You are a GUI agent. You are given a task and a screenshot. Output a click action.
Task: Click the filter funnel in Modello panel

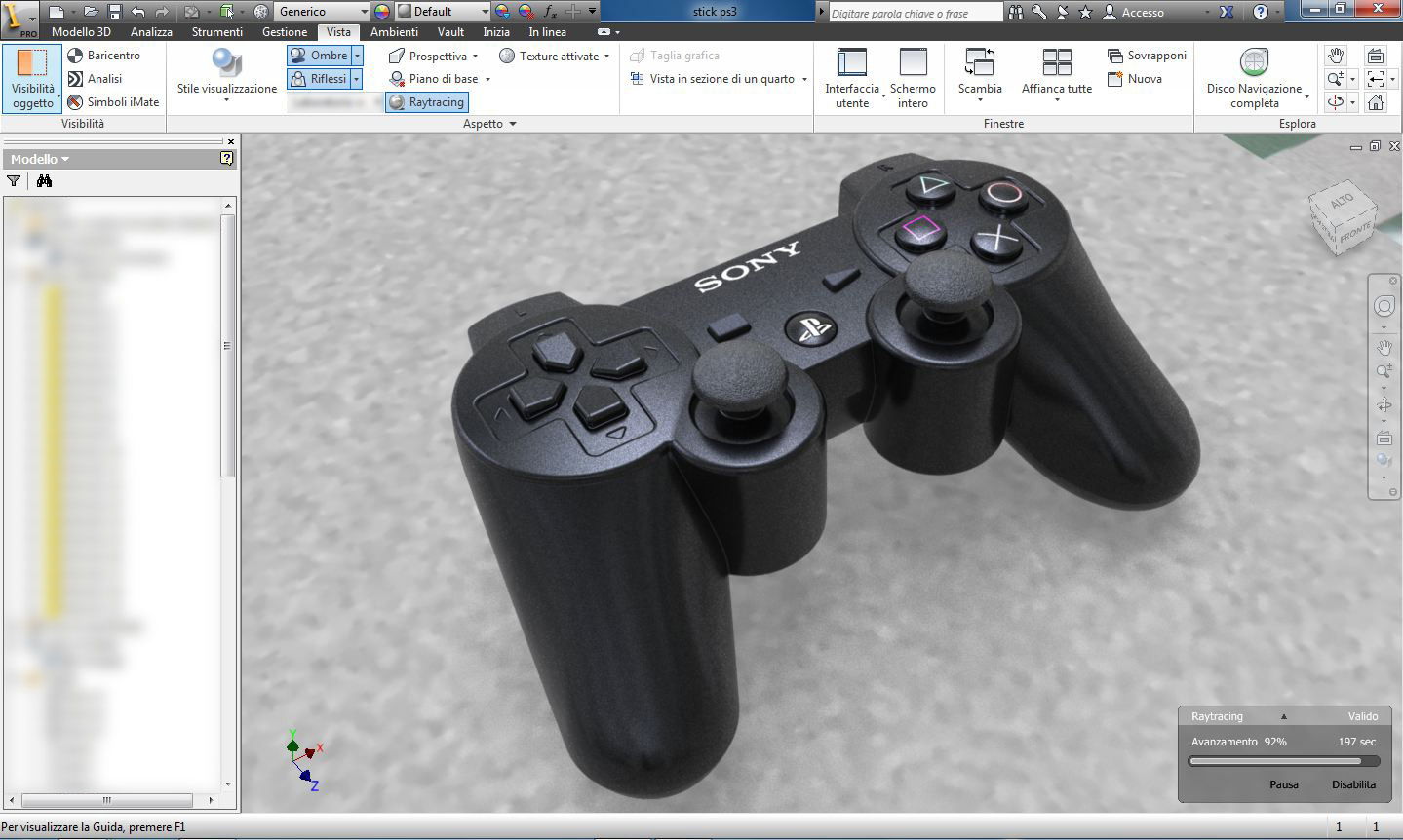point(14,181)
